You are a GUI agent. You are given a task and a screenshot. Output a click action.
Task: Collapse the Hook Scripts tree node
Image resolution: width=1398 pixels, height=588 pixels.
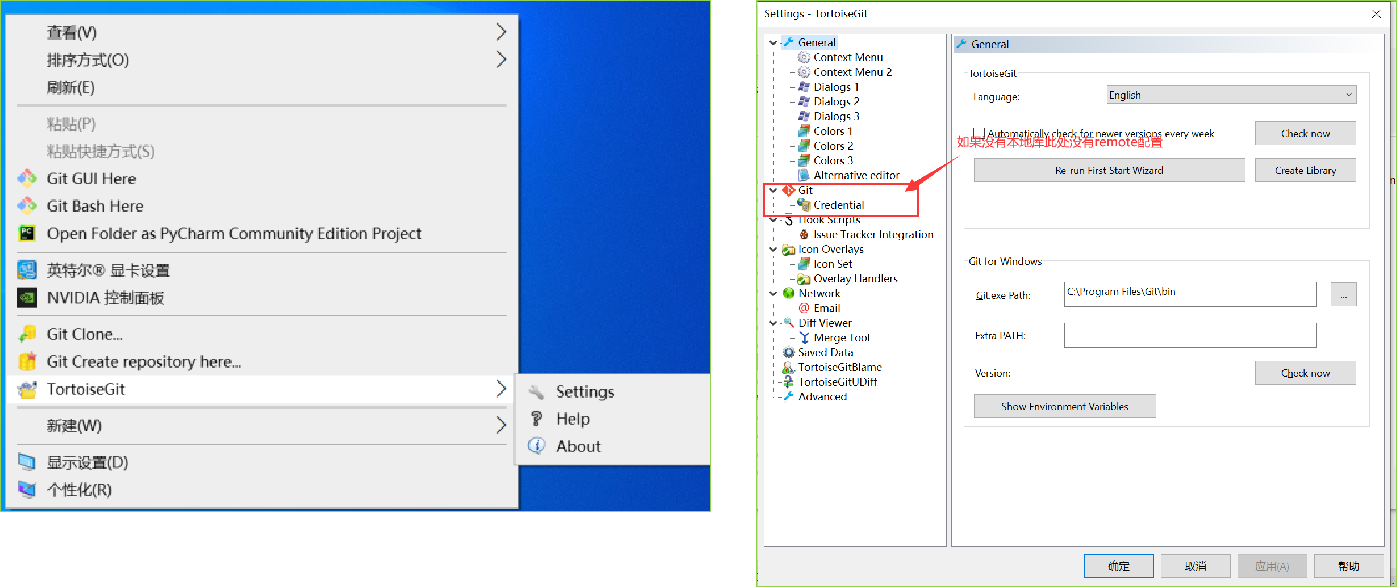772,219
